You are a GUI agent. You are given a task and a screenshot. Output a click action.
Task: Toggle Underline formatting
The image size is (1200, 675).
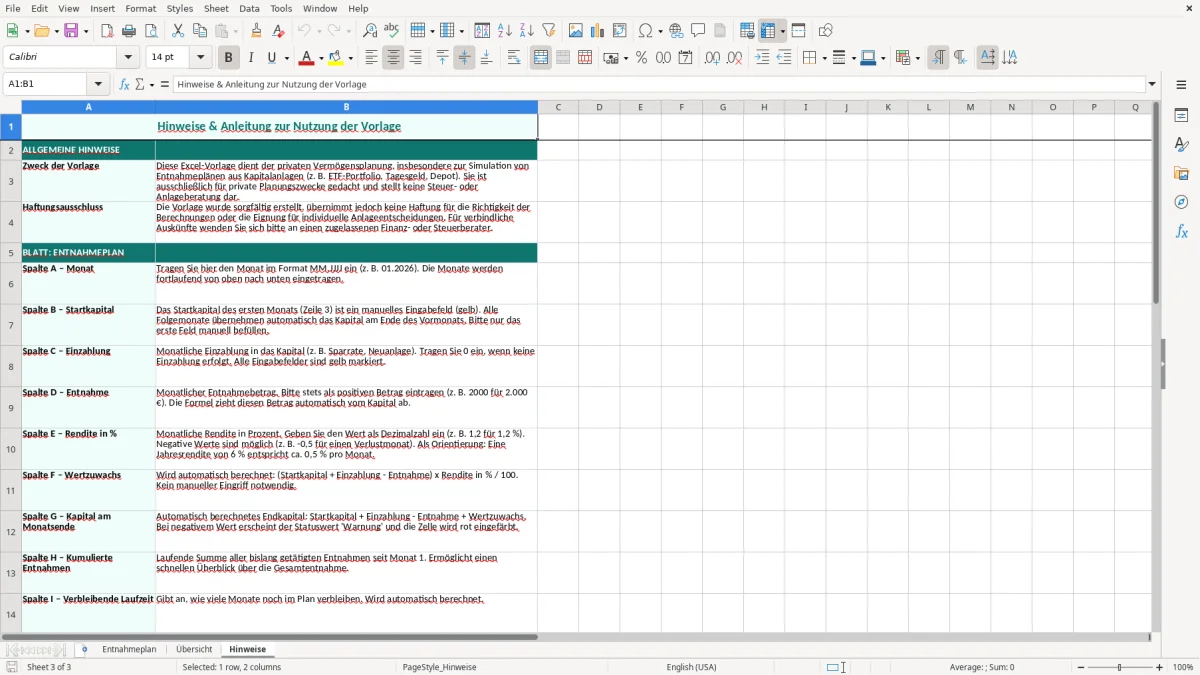[x=271, y=58]
